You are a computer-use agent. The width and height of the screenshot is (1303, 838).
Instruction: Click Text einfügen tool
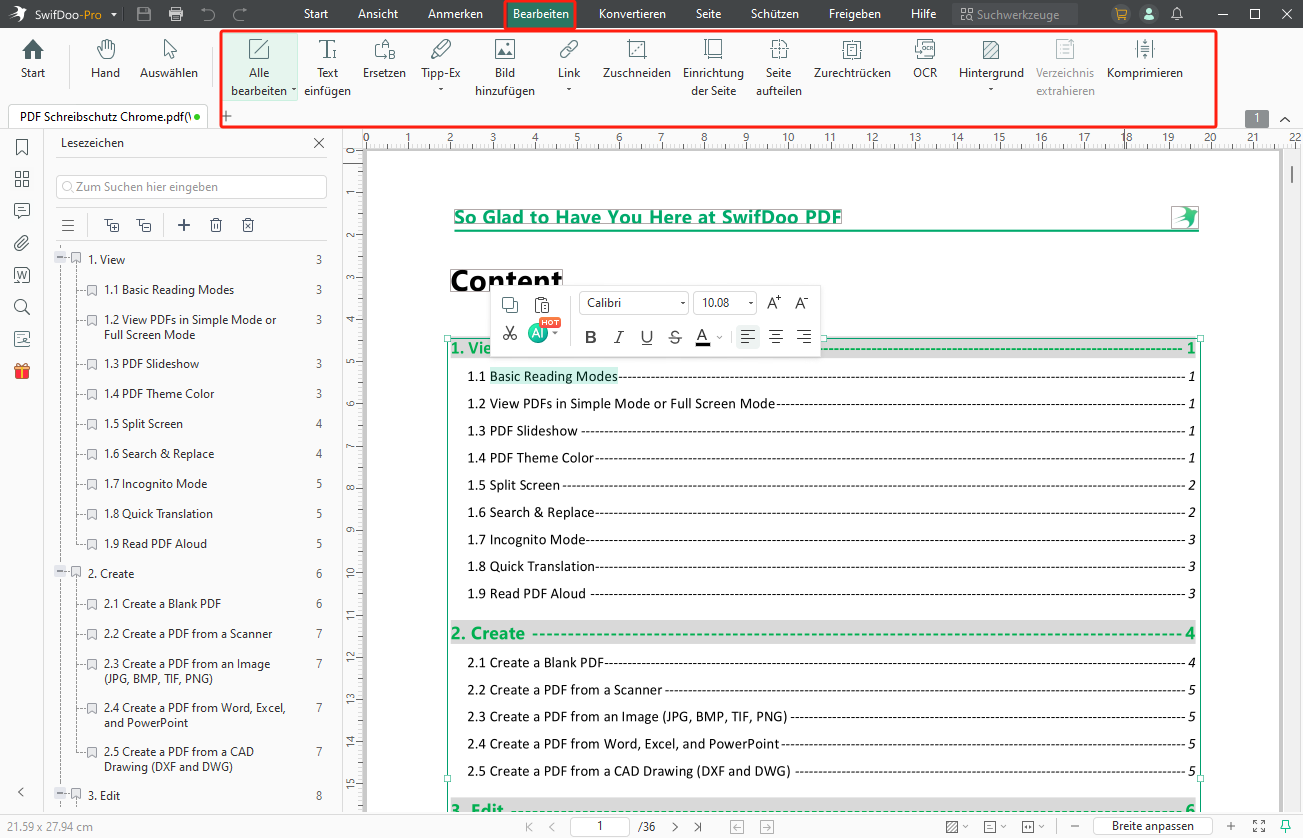328,68
